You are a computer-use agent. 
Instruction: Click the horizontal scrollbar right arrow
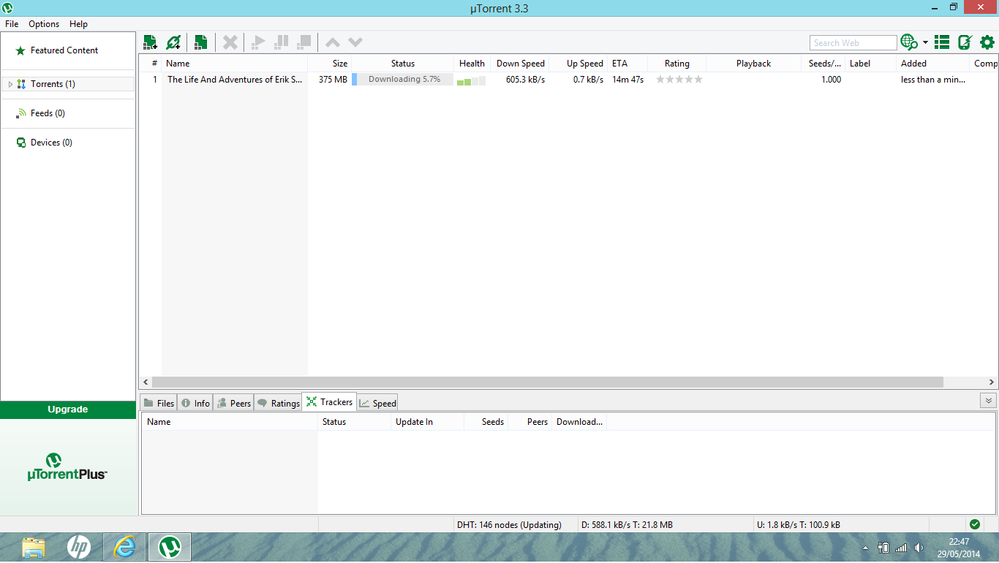pyautogui.click(x=991, y=382)
